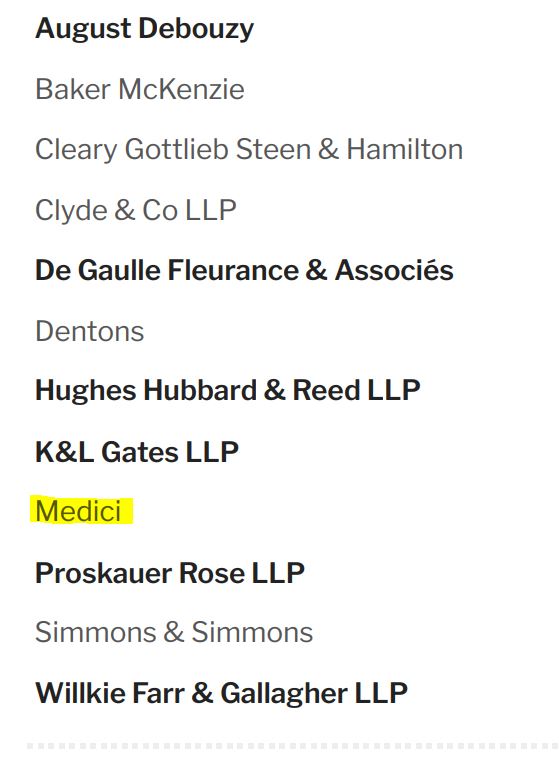Click the K&L Gates LLP entry
Image resolution: width=559 pixels, height=759 pixels.
click(x=137, y=452)
